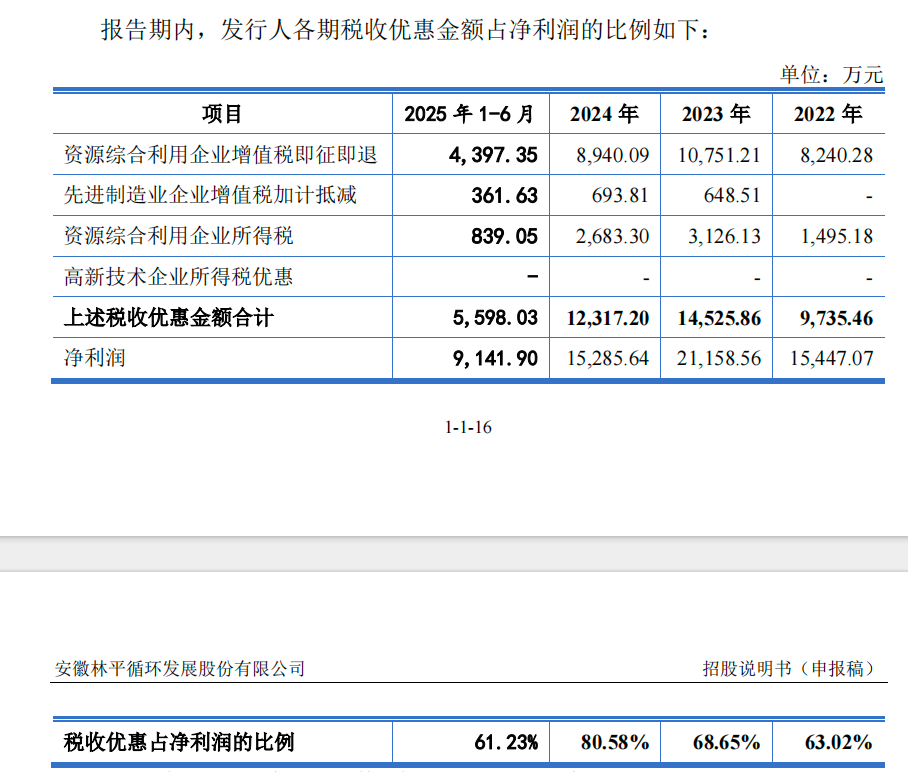Screen dimensions: 908x772
Task: Click the row label 高新技术企业所得税优惠
Action: 178,277
